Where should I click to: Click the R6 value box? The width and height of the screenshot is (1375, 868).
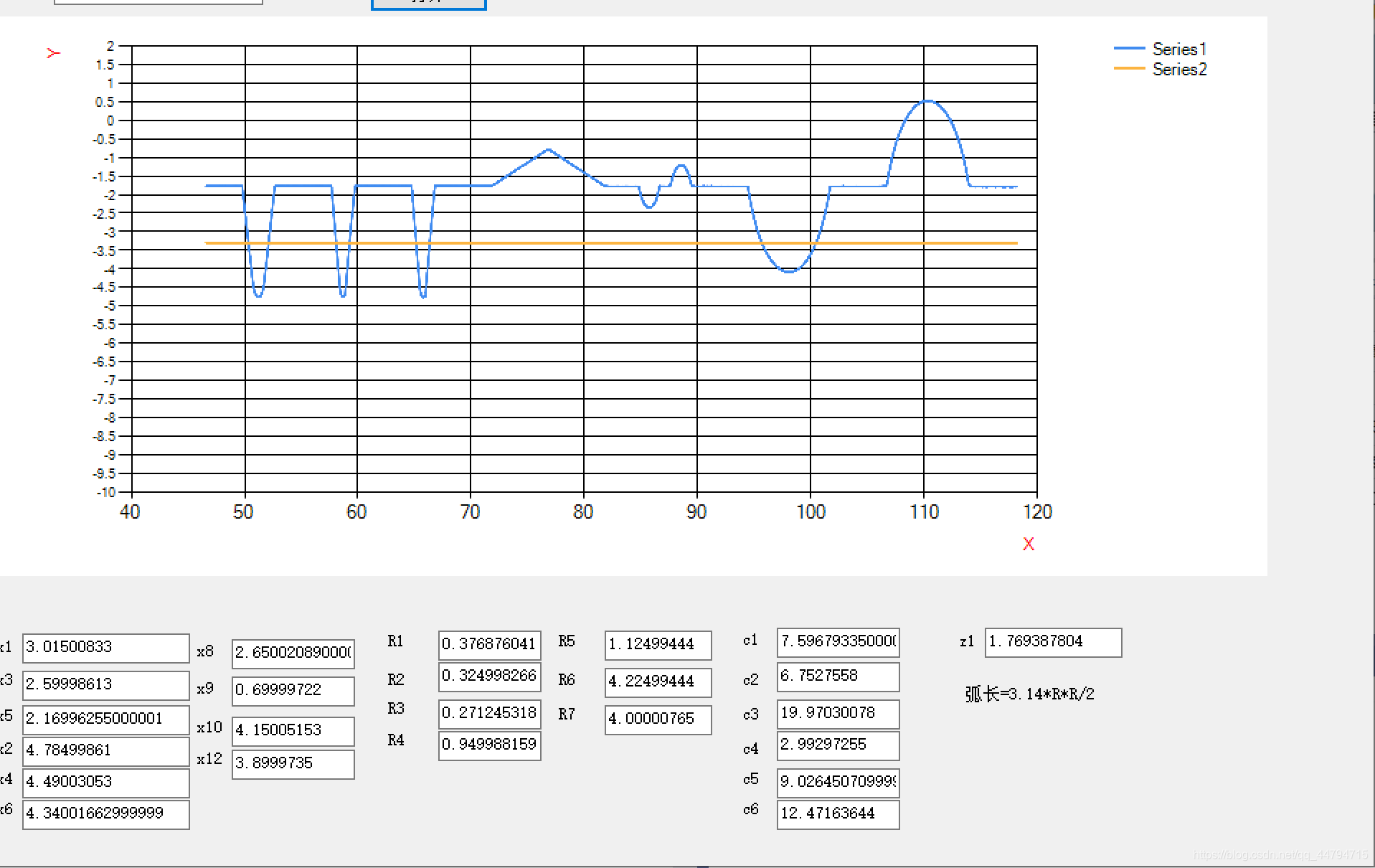(658, 682)
